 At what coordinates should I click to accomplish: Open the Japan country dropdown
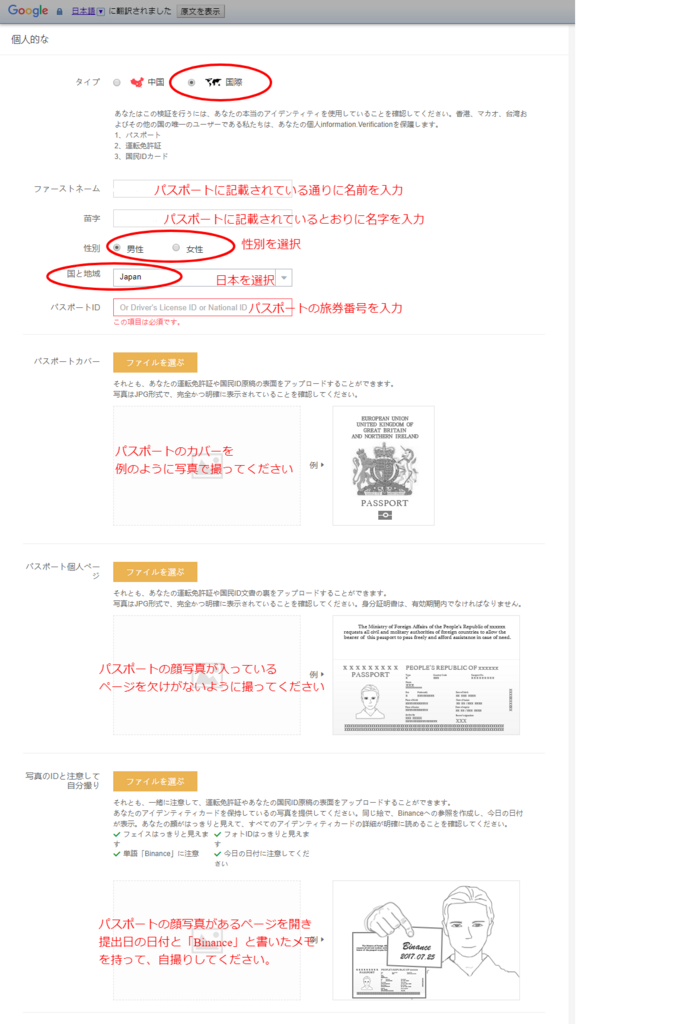pyautogui.click(x=284, y=278)
